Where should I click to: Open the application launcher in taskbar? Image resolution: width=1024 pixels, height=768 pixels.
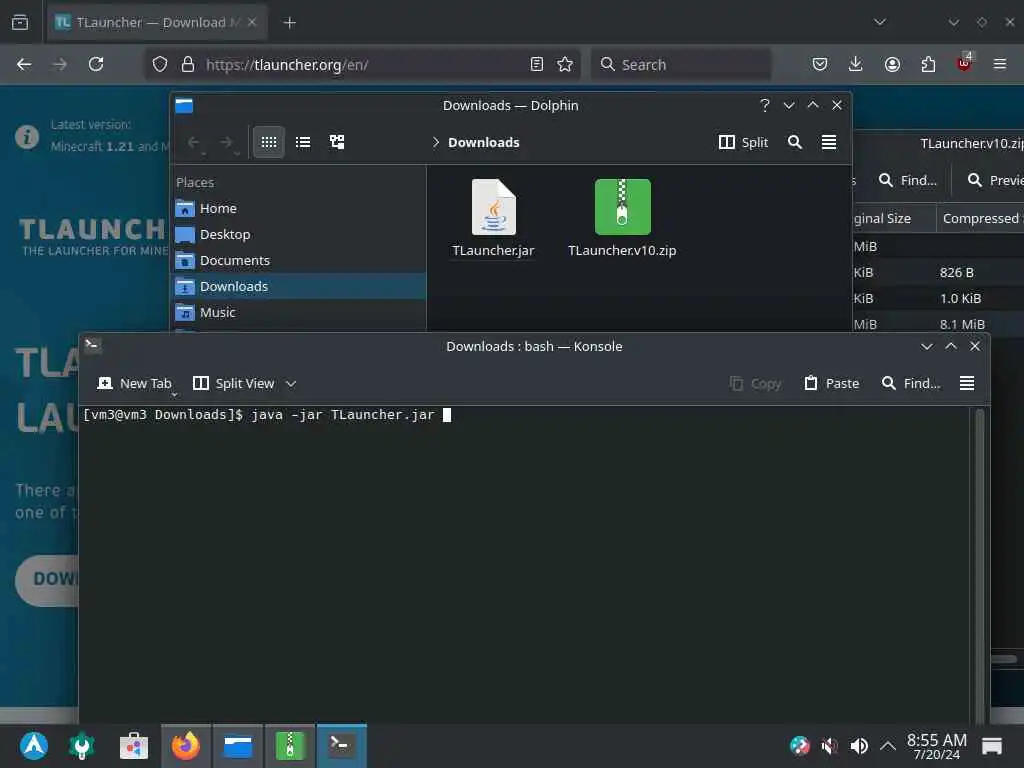[x=33, y=745]
